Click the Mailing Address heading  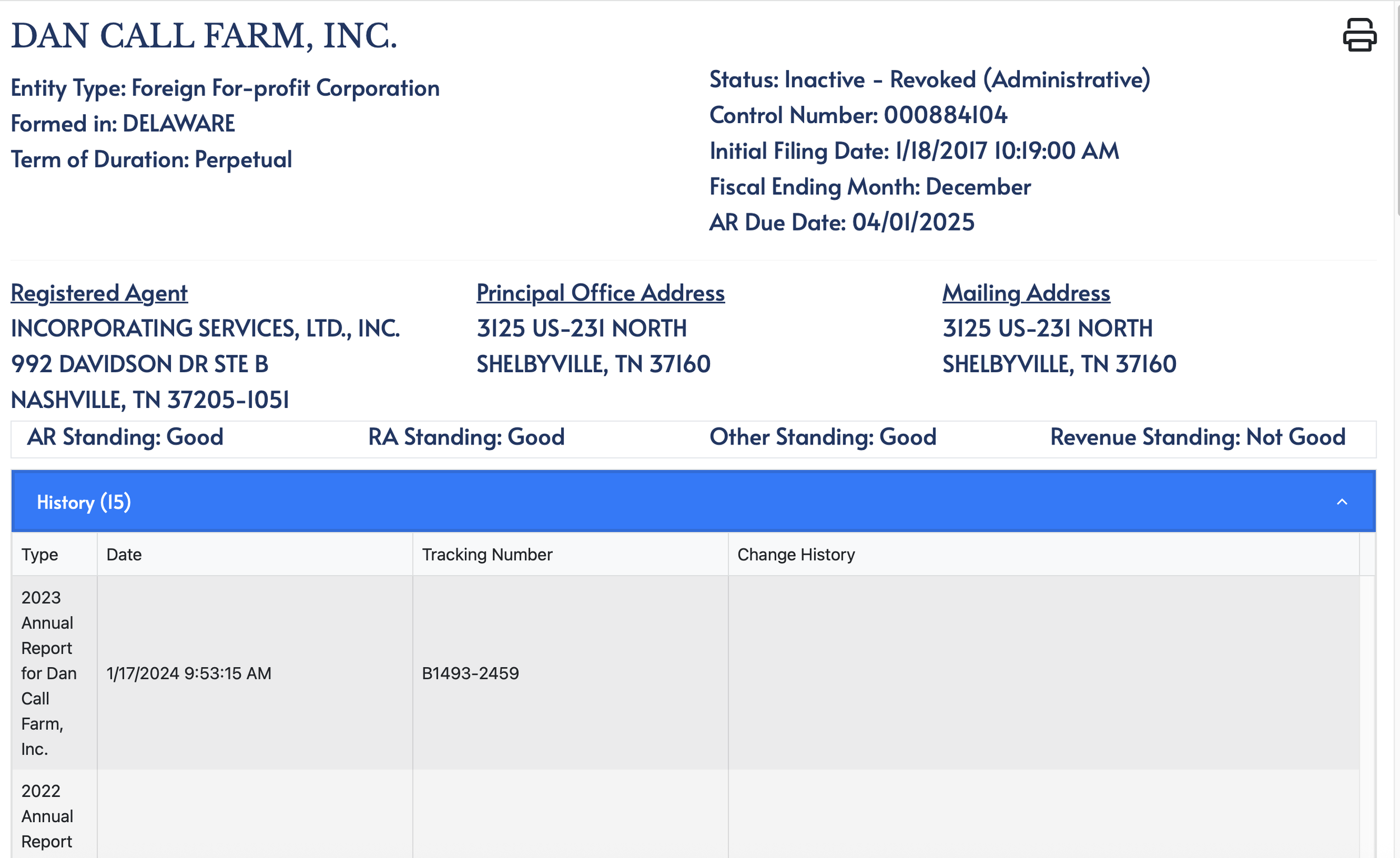tap(1025, 293)
